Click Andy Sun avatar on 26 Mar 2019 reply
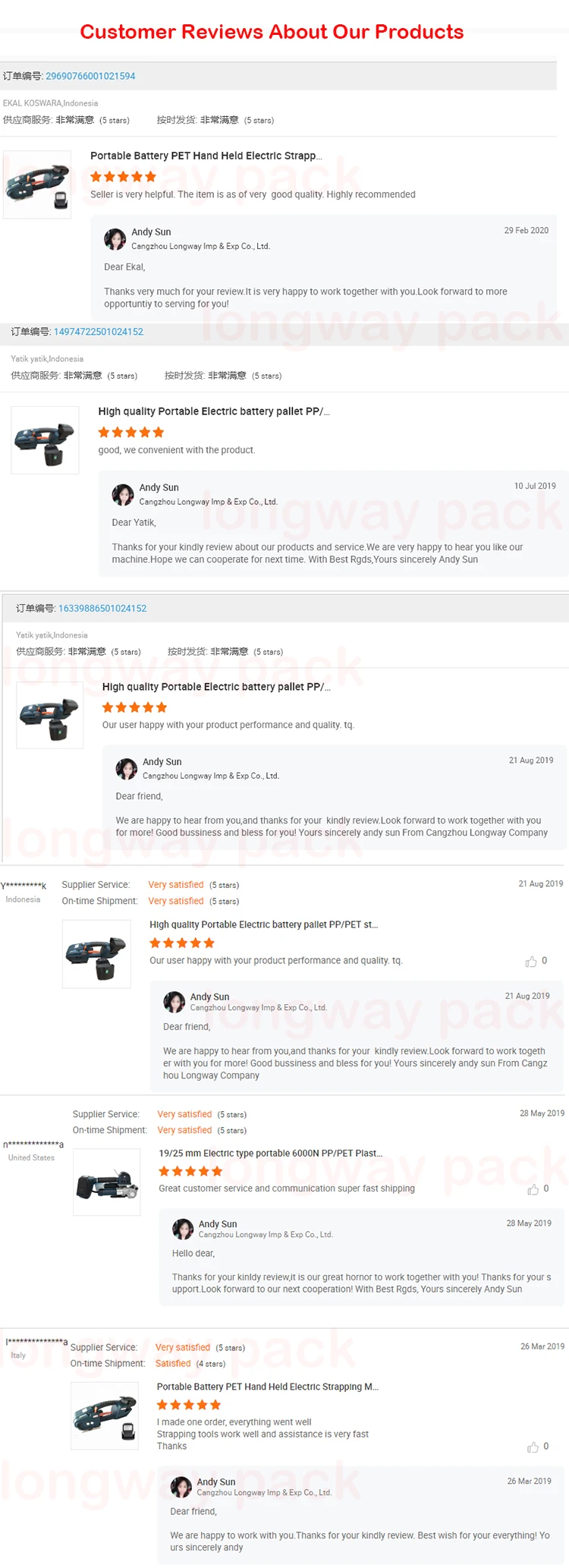The image size is (569, 1568). 181,1487
